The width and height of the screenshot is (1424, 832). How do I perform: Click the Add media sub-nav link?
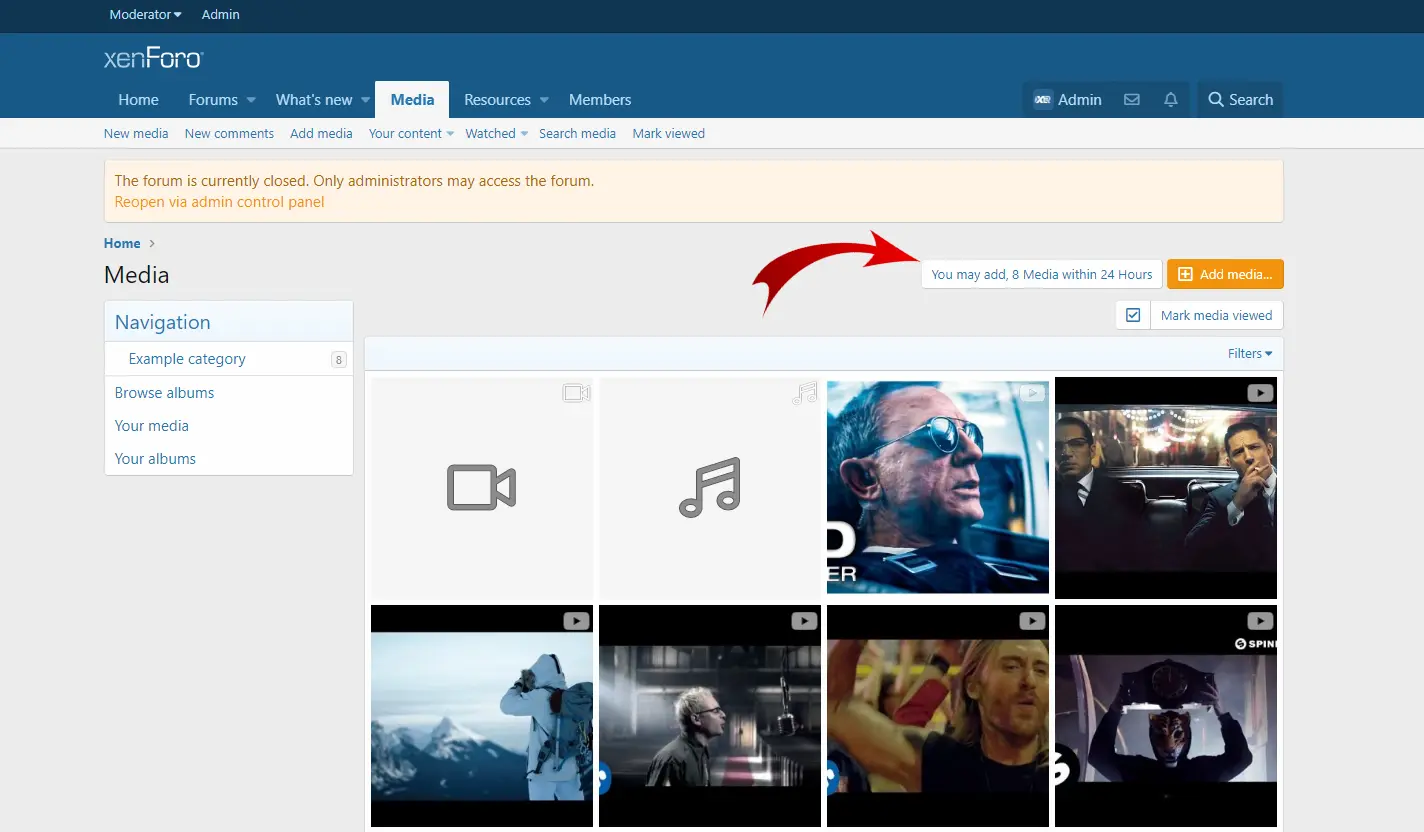pos(321,133)
